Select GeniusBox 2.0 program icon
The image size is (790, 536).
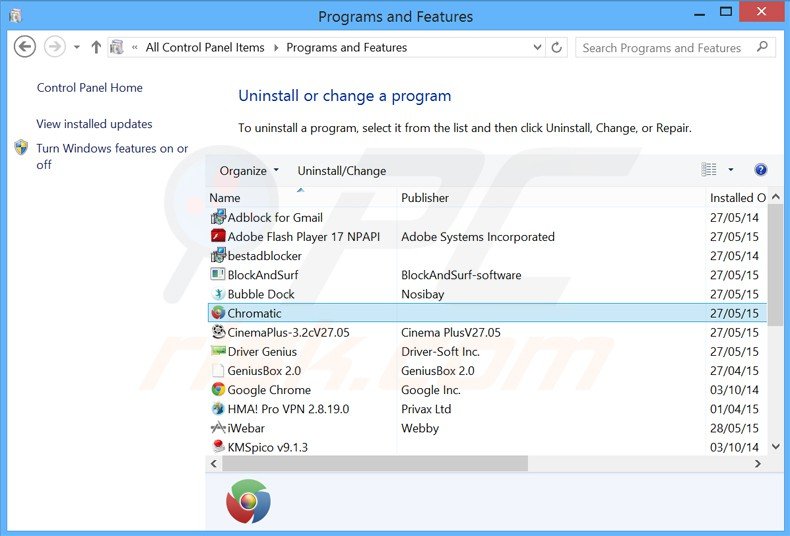[x=218, y=370]
